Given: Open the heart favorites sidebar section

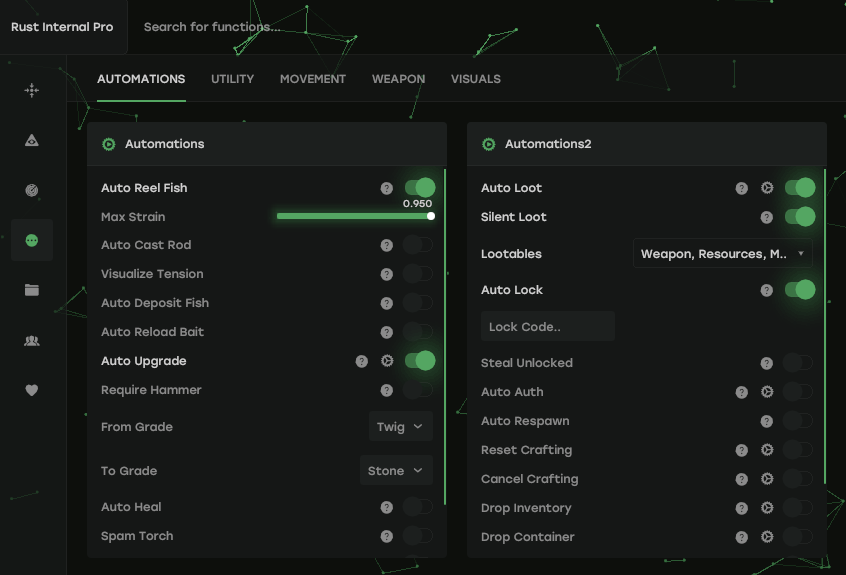Looking at the screenshot, I should [x=32, y=390].
